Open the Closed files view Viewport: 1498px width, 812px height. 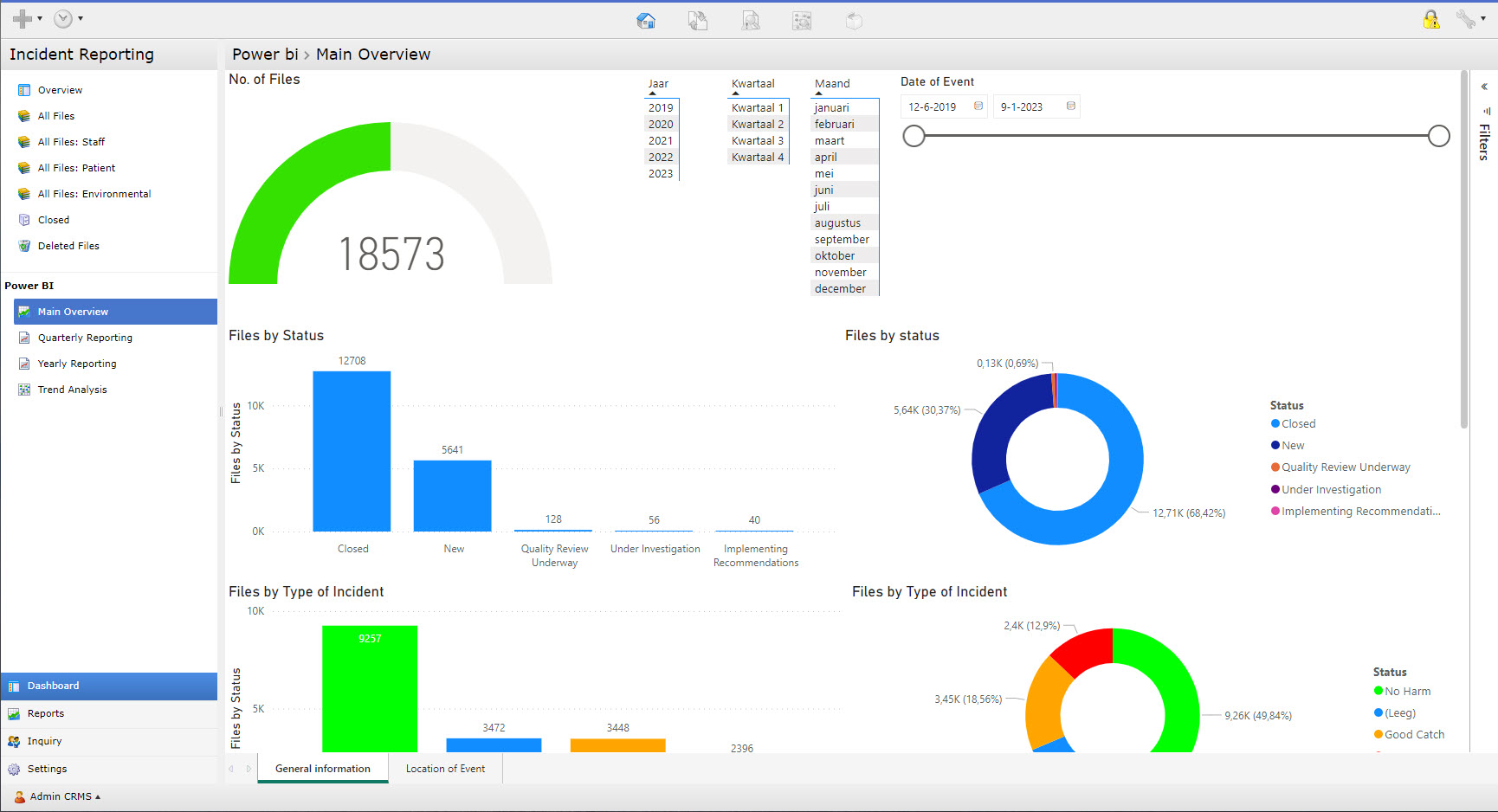tap(53, 219)
